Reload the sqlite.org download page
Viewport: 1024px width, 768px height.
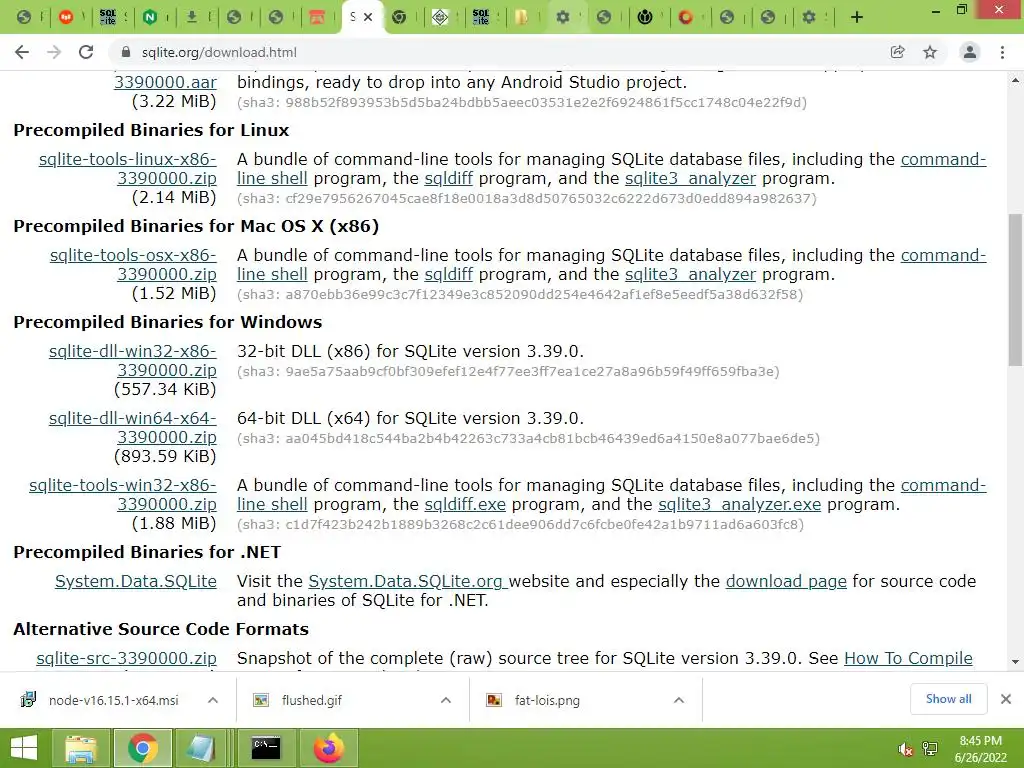(x=86, y=52)
